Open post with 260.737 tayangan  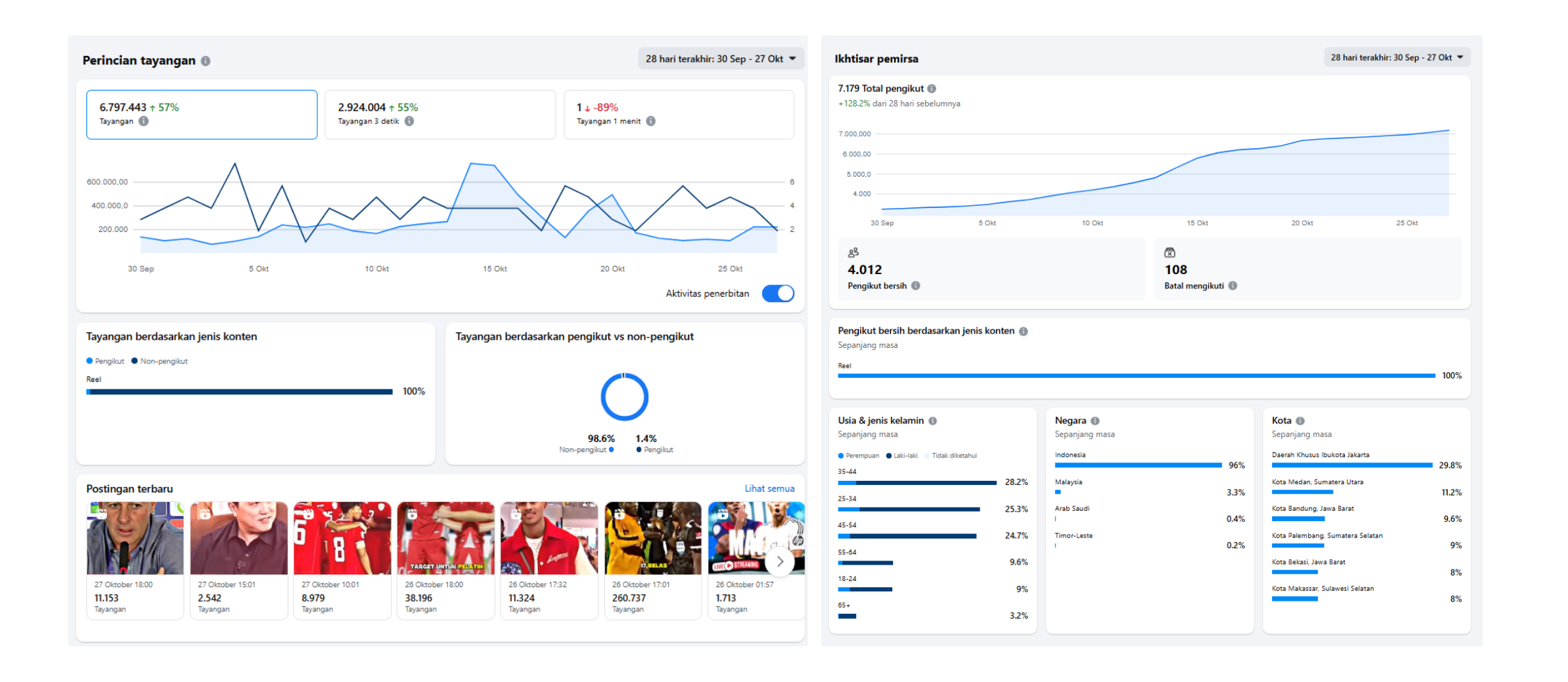click(652, 539)
